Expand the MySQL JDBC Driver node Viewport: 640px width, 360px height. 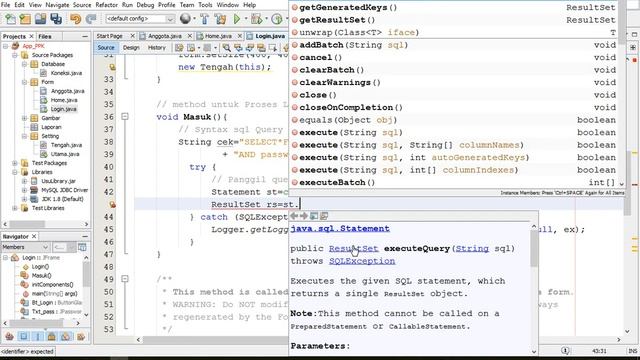24,190
